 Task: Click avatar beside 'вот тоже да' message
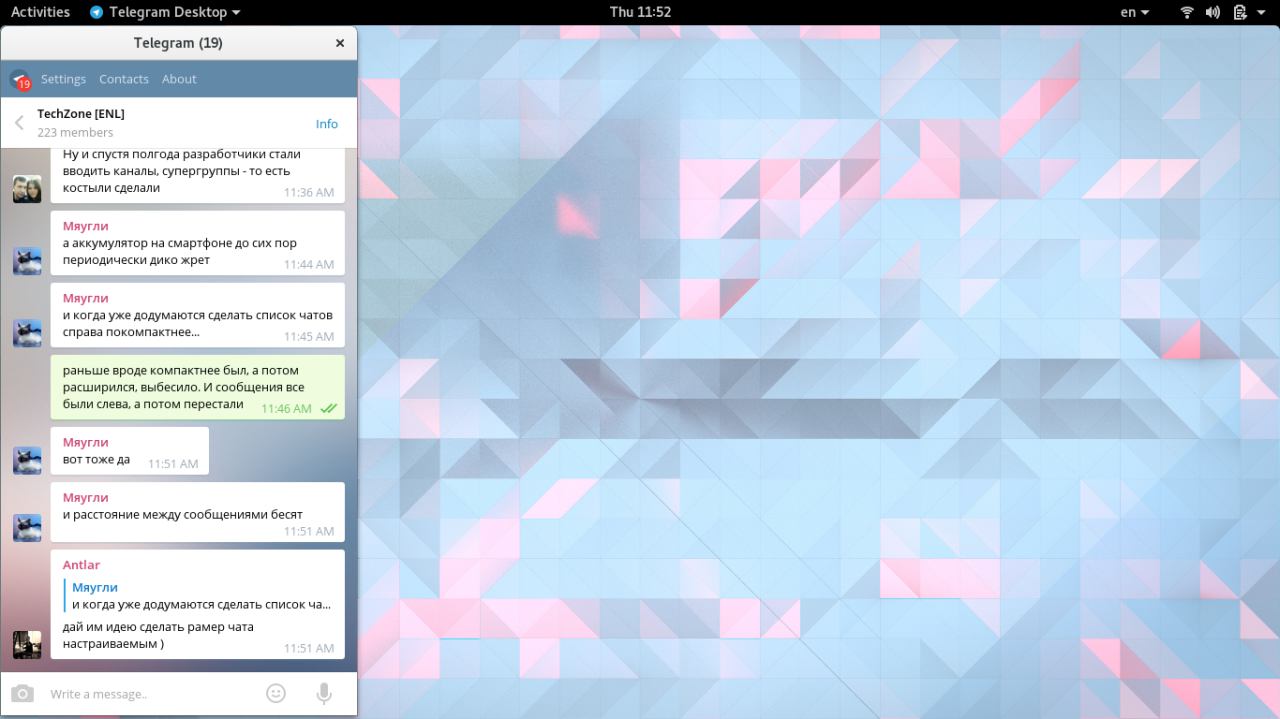[x=27, y=460]
